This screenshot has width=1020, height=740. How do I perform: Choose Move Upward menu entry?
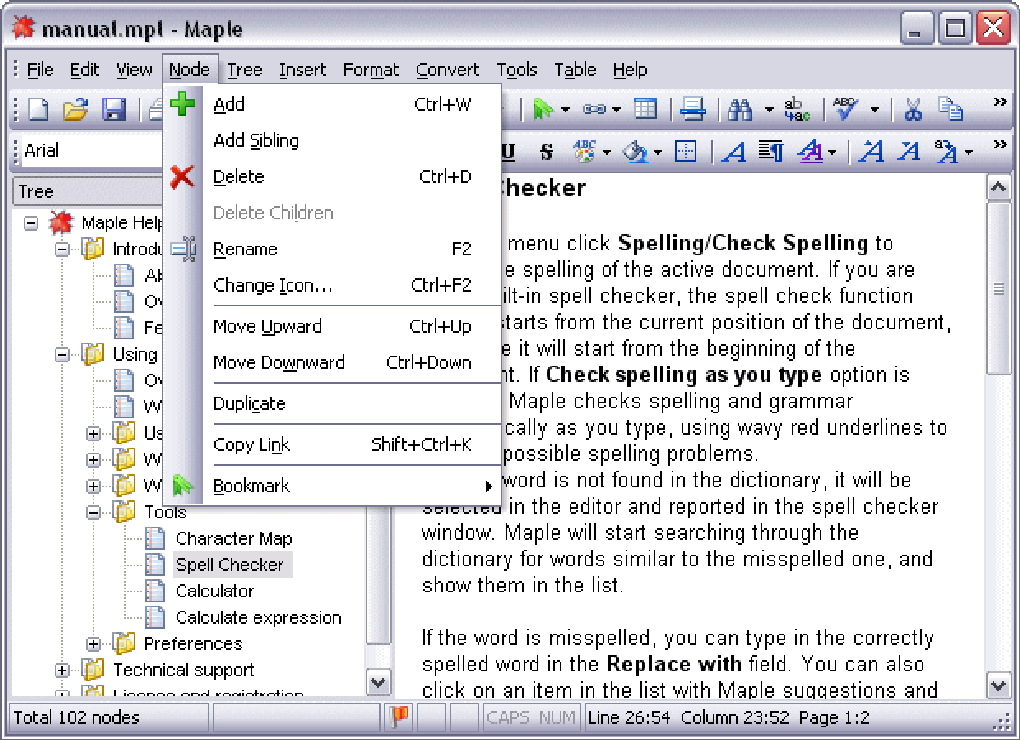tap(332, 326)
